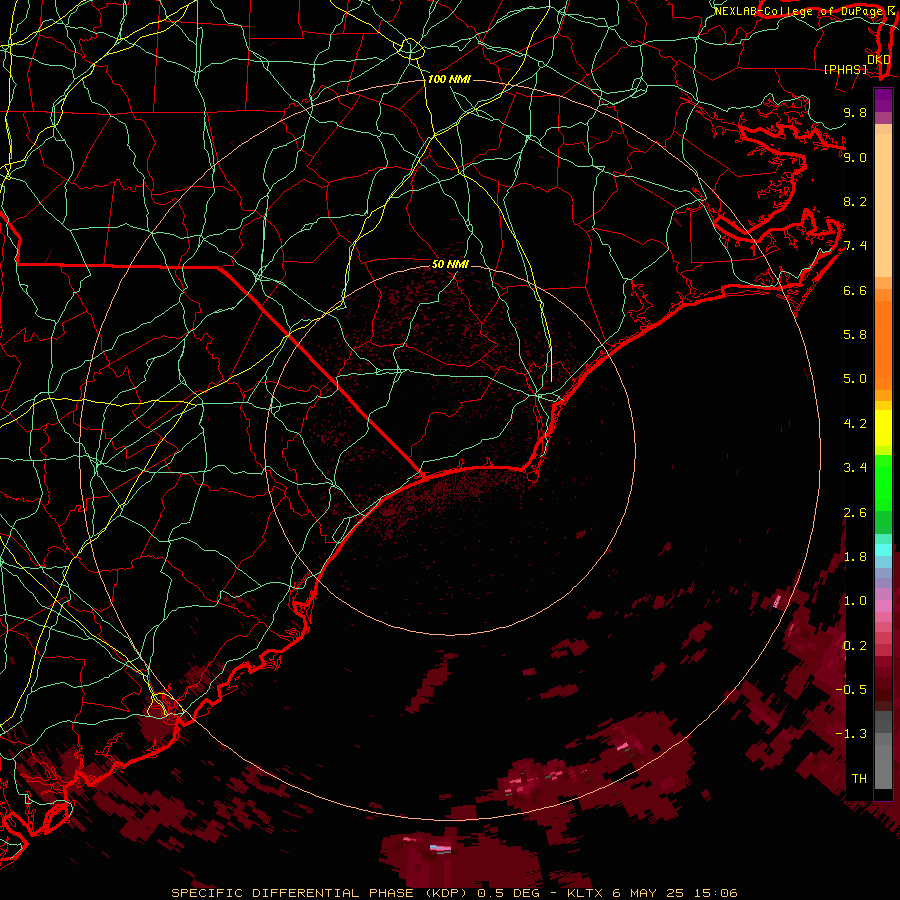900x900 pixels.
Task: Click the 7.4 legend value
Action: coord(855,246)
